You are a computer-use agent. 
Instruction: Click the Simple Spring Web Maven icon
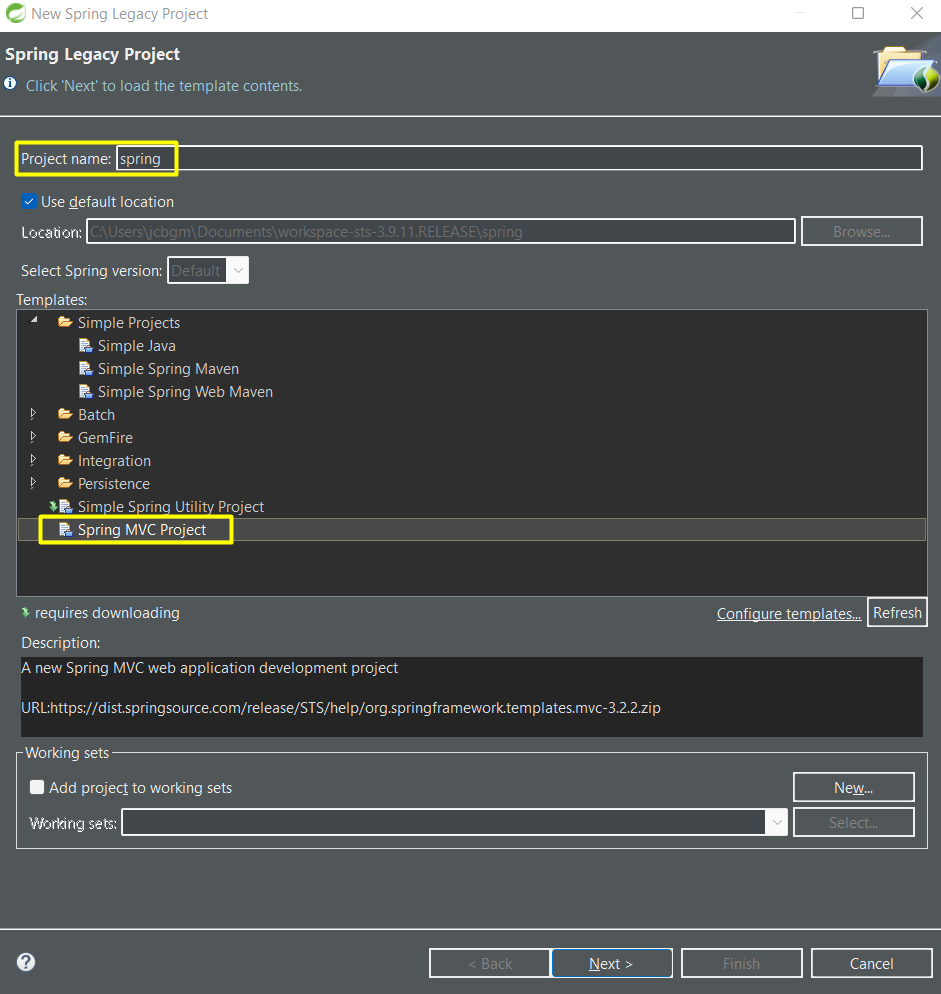(x=86, y=392)
